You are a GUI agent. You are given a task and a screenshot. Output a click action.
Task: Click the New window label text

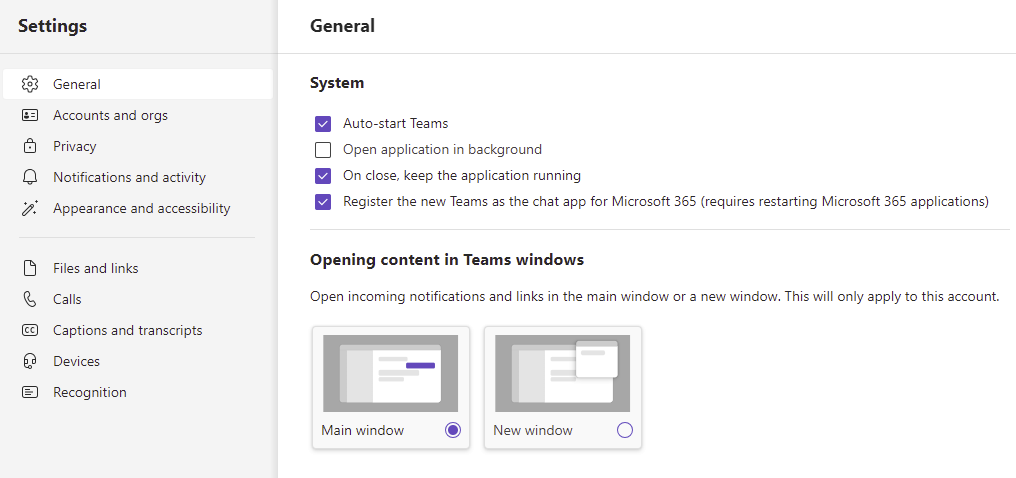click(x=533, y=430)
